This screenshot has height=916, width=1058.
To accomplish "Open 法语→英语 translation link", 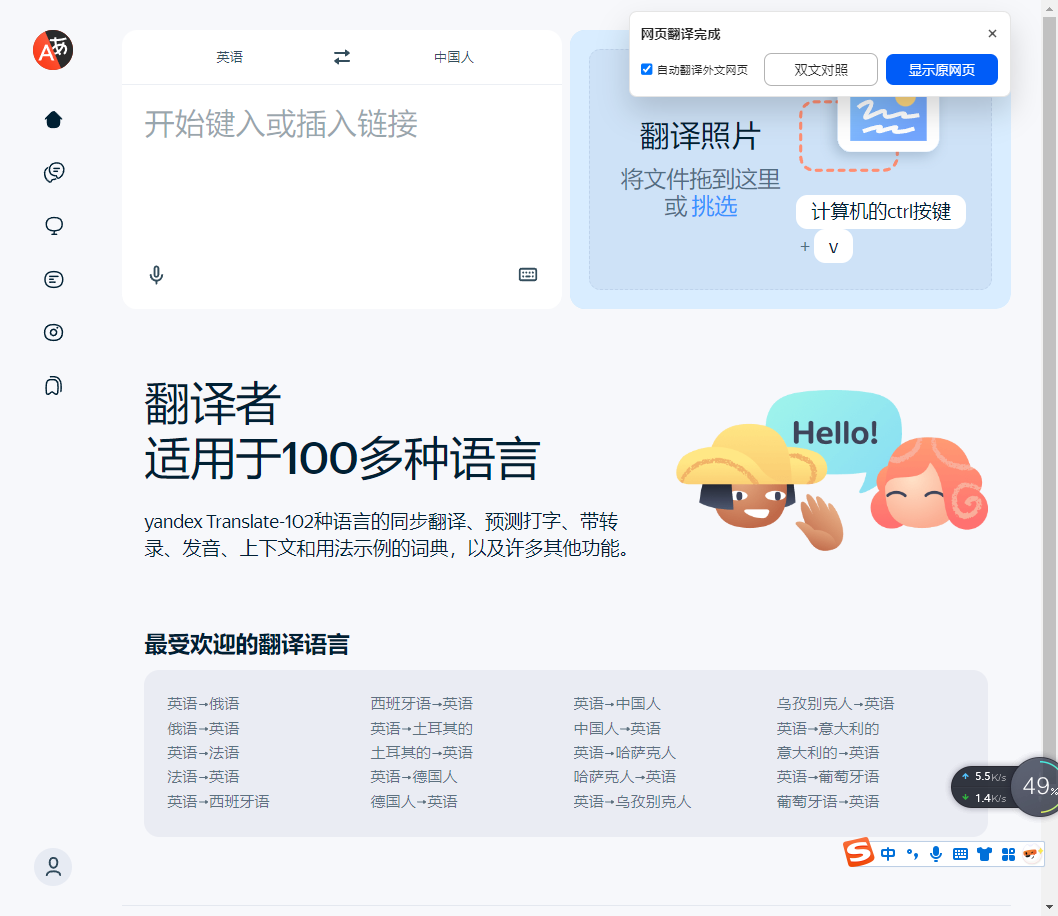I will [x=203, y=777].
